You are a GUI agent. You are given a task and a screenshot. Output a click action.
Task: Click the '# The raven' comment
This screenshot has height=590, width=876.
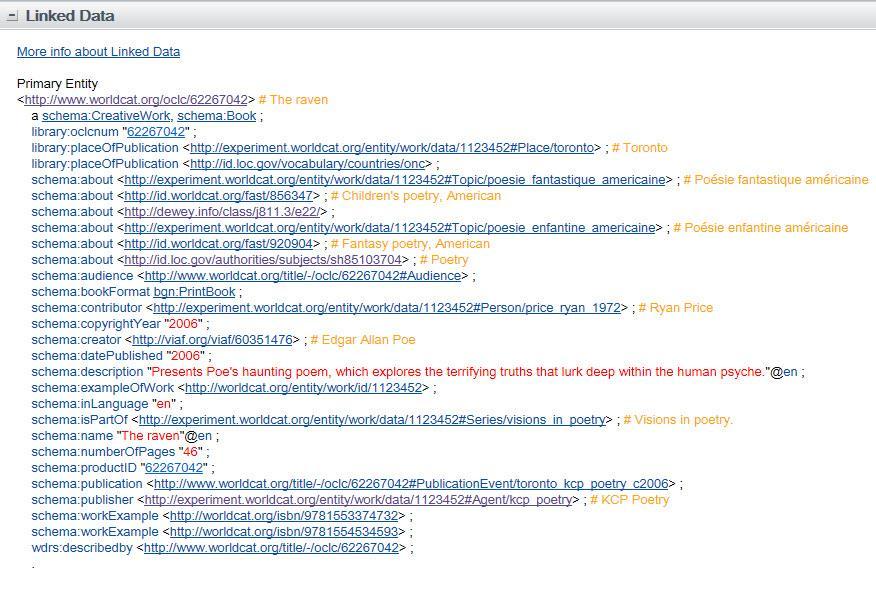click(x=293, y=100)
